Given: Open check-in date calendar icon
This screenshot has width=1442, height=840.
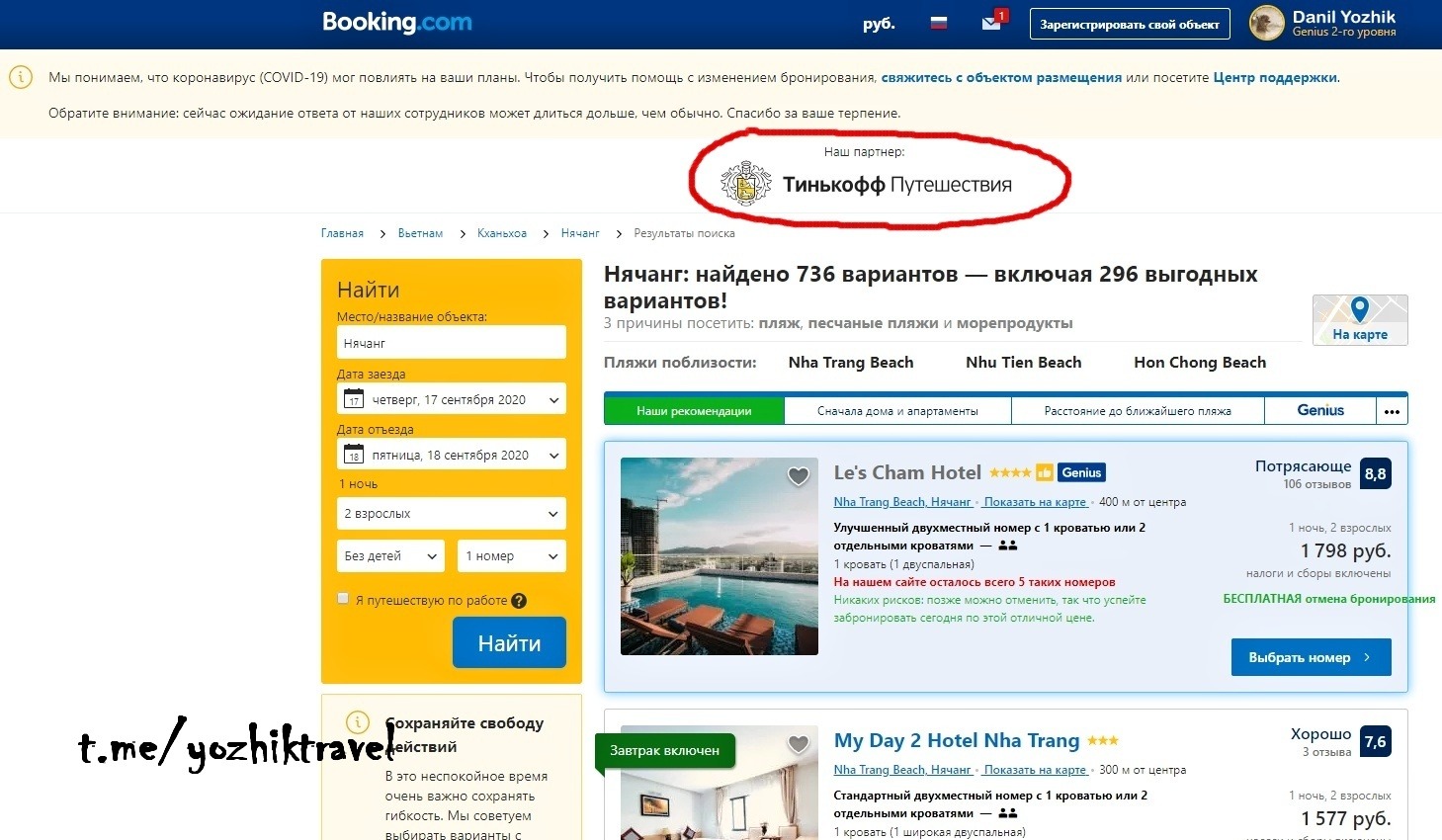Looking at the screenshot, I should 354,399.
